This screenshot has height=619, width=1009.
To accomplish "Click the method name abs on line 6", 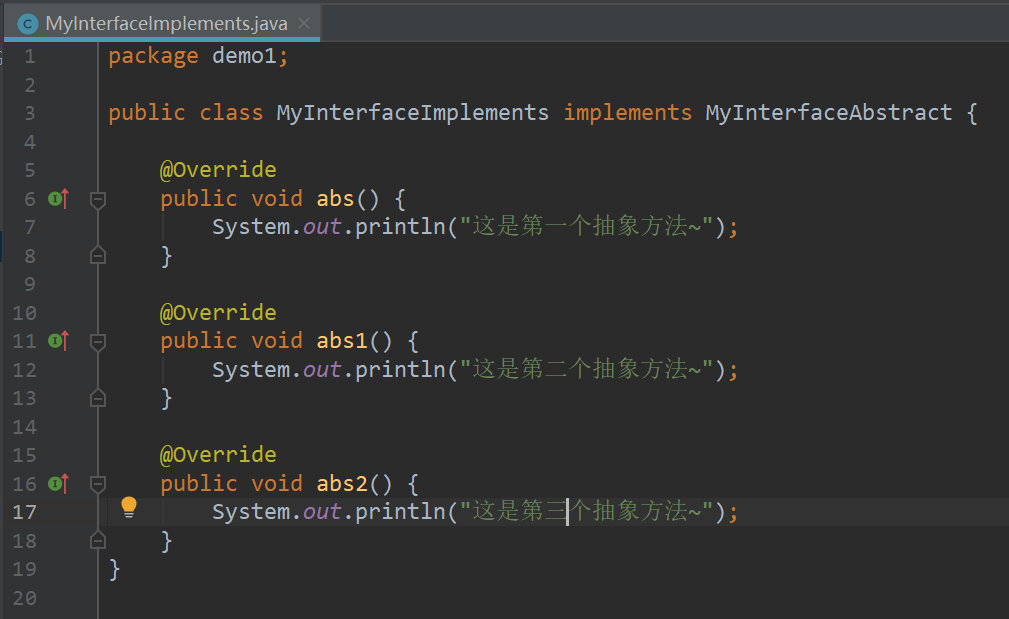I will pyautogui.click(x=335, y=198).
